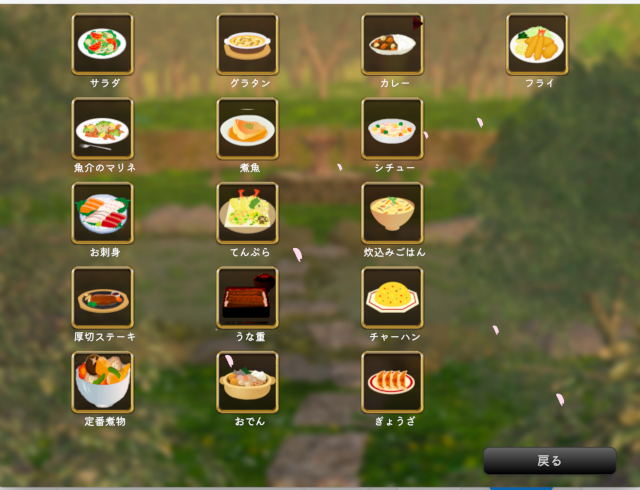Image resolution: width=640 pixels, height=490 pixels.
Task: Select the チャーハン fried rice icon
Action: click(392, 298)
